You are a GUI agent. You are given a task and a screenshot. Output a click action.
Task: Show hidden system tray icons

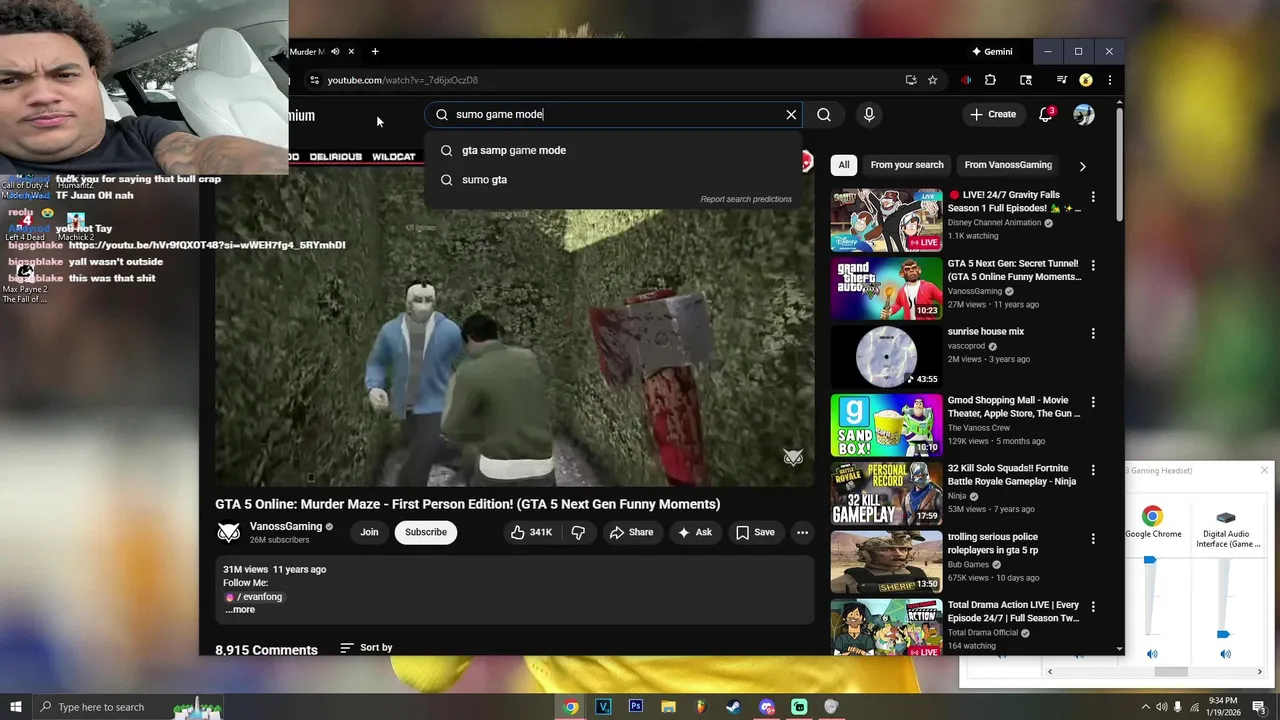[x=1146, y=707]
